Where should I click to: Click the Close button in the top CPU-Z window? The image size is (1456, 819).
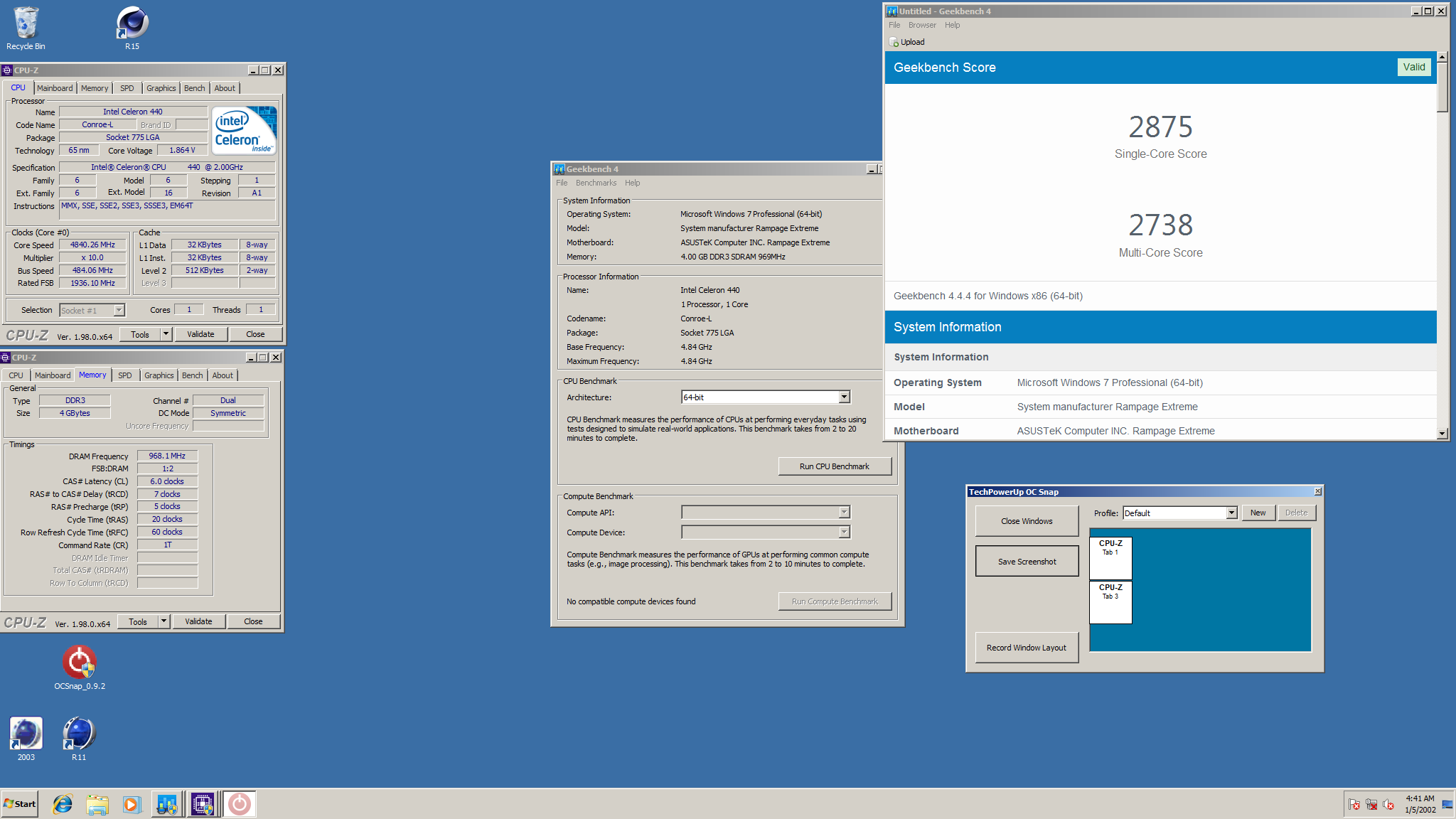[255, 334]
